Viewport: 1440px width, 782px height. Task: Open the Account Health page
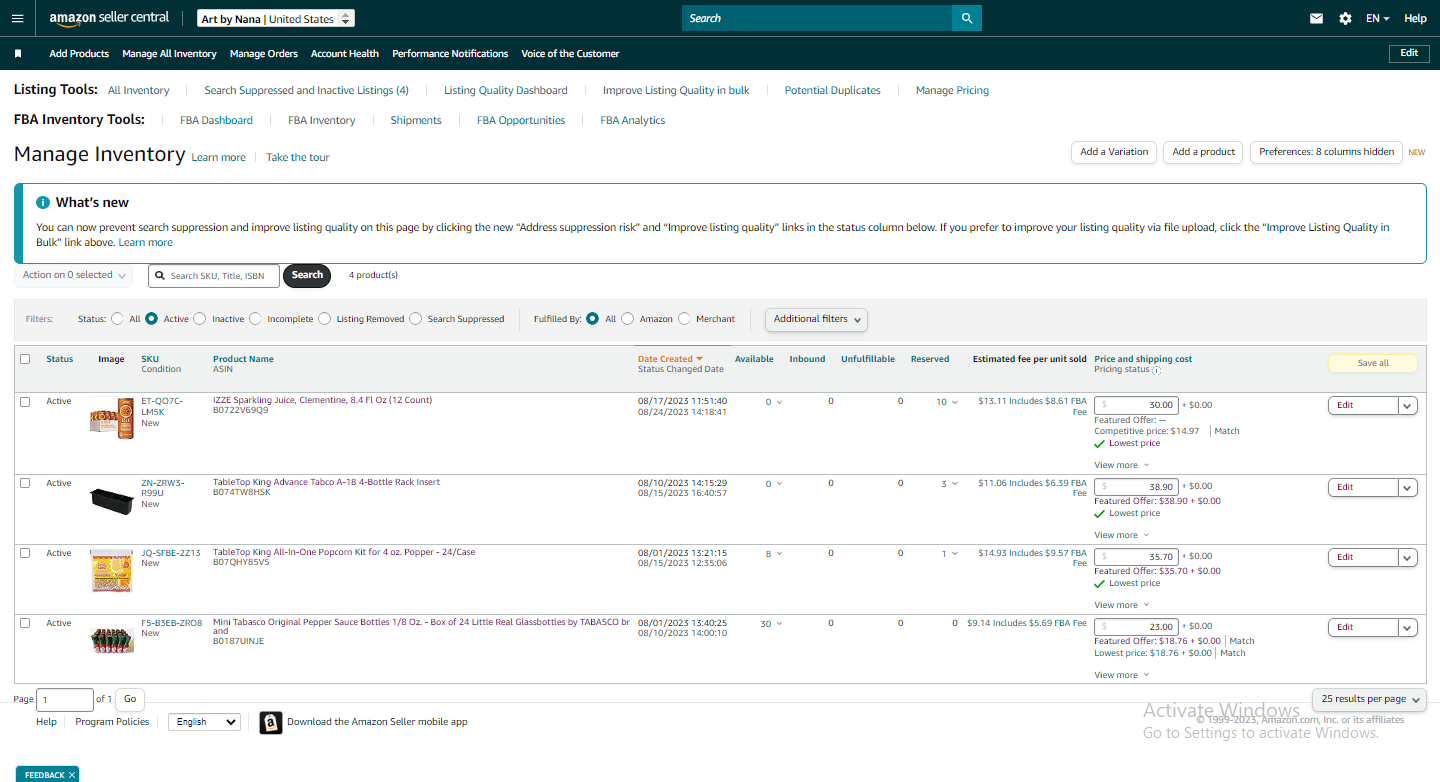pos(345,54)
